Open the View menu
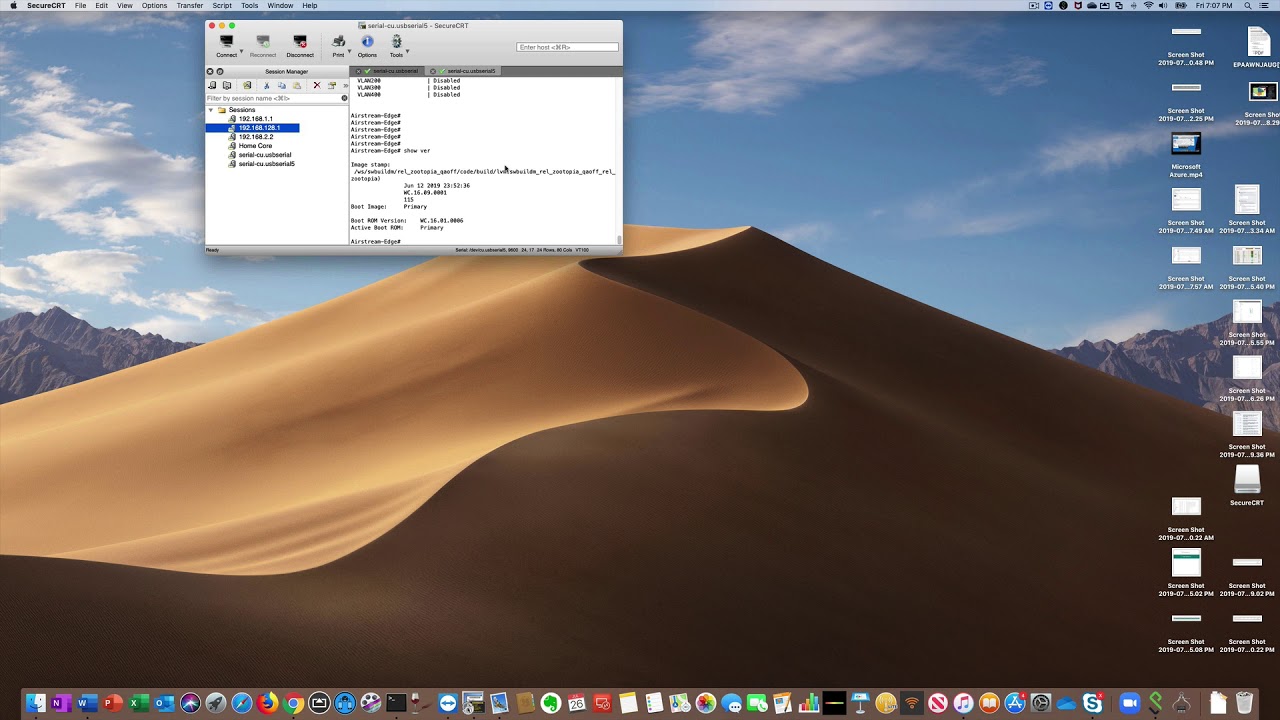The image size is (1280, 720). coord(125,6)
